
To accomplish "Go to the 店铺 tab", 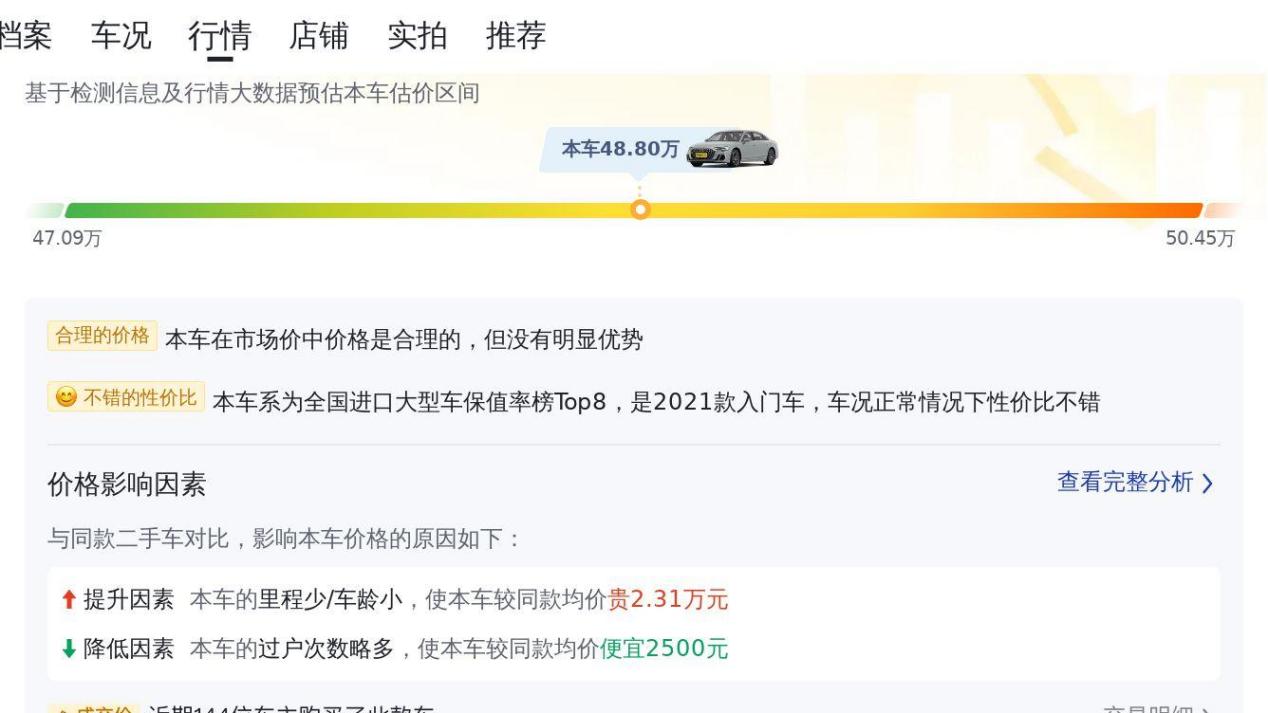I will point(318,36).
